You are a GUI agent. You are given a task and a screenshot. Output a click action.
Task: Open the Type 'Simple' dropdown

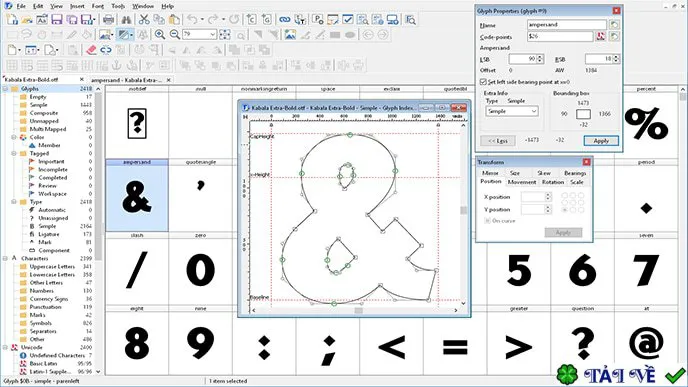(x=512, y=111)
